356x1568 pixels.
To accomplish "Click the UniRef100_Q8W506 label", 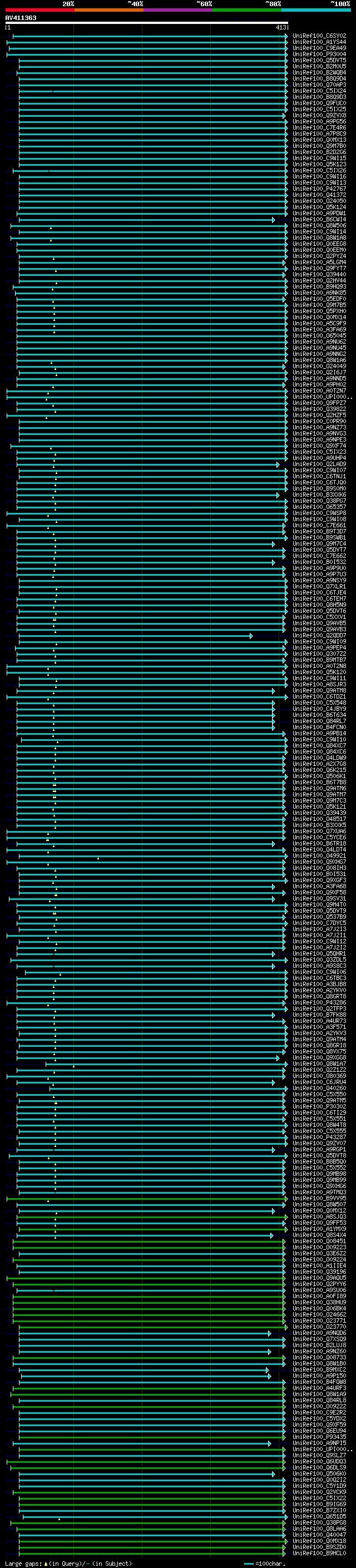I will (x=319, y=226).
